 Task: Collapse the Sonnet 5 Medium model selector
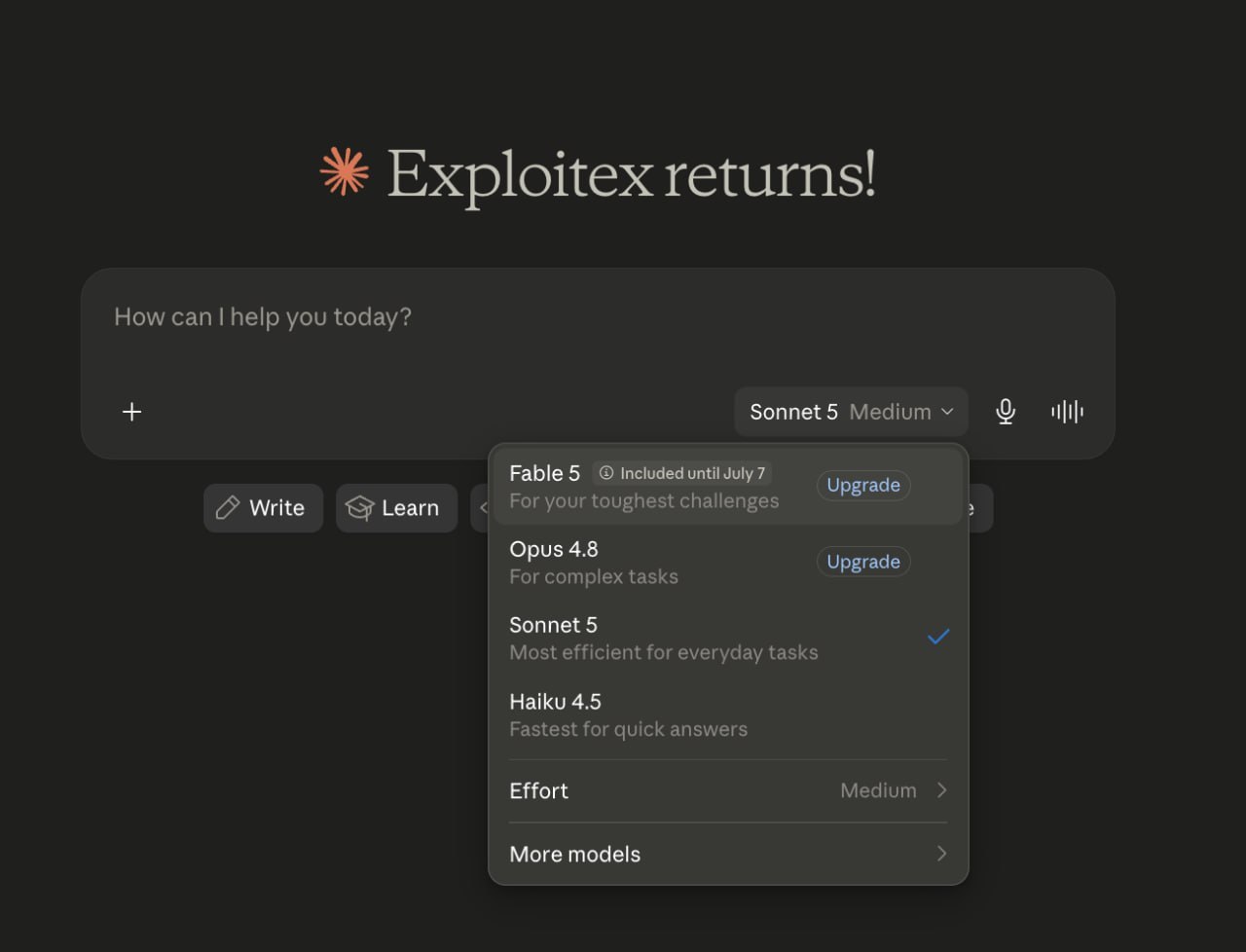[851, 412]
